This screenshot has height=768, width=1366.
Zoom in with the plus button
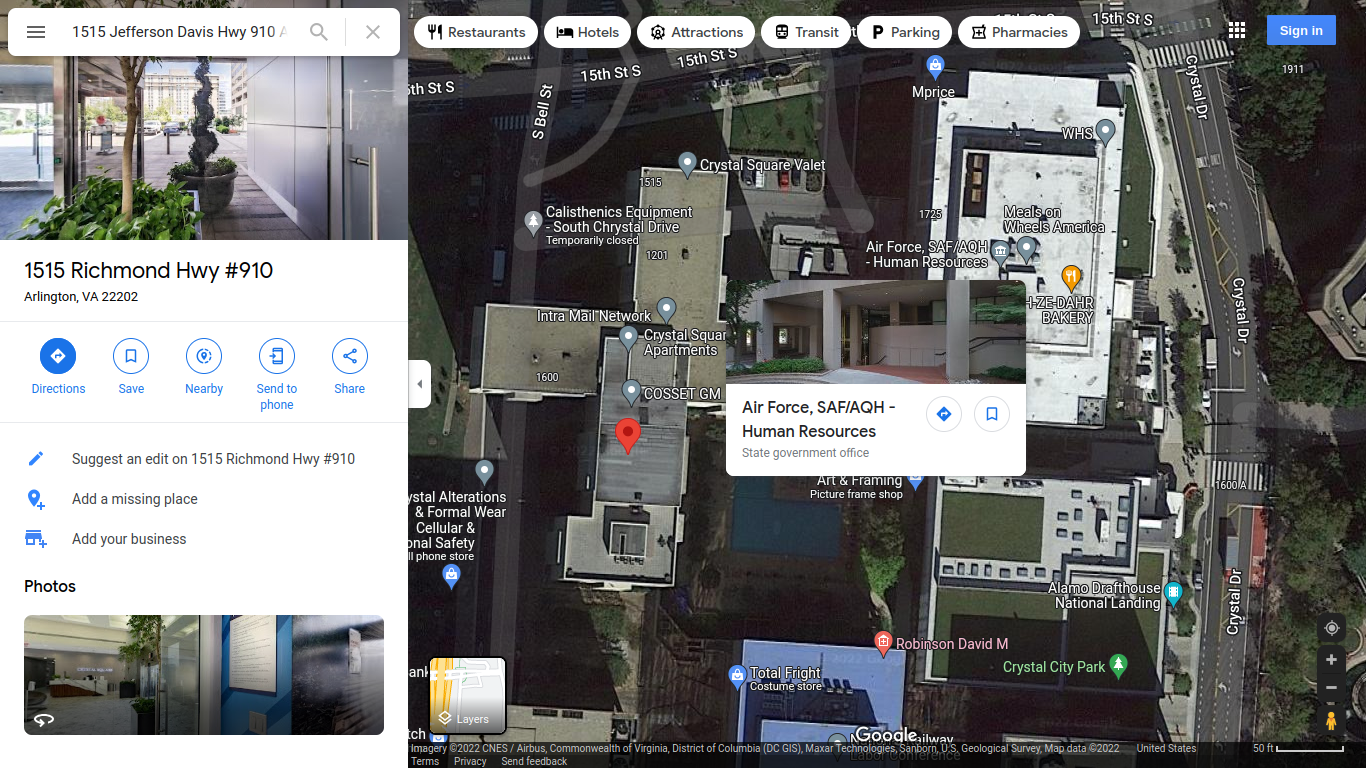(1331, 660)
